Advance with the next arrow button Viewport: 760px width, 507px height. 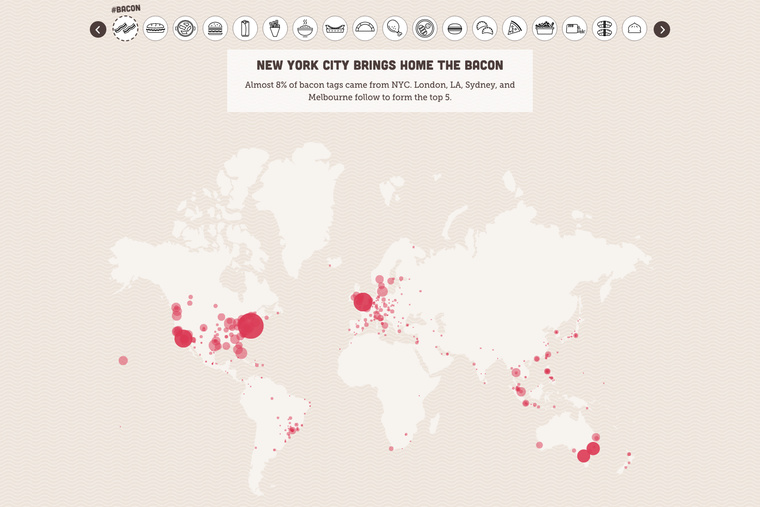[662, 29]
